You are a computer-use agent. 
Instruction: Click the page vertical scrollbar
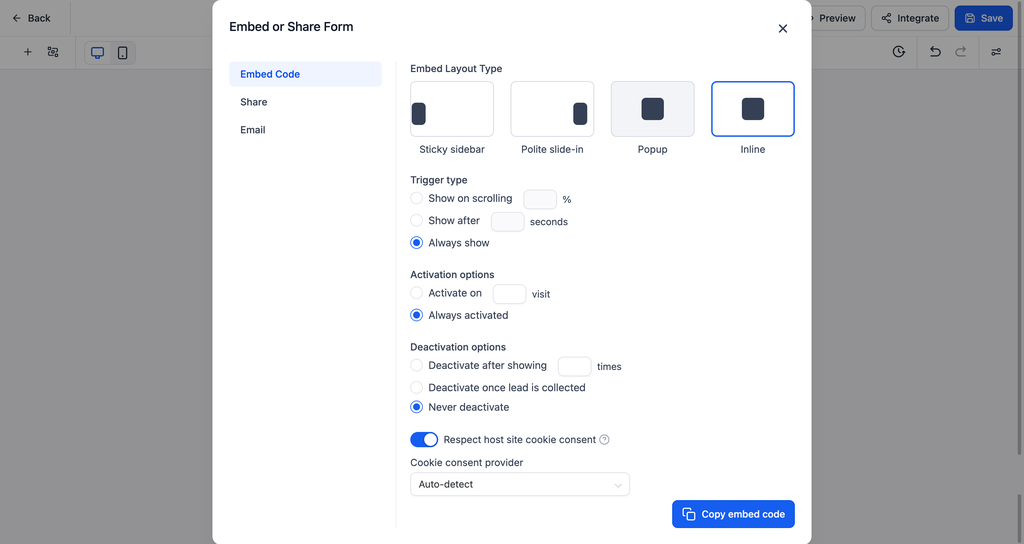pos(1019,229)
